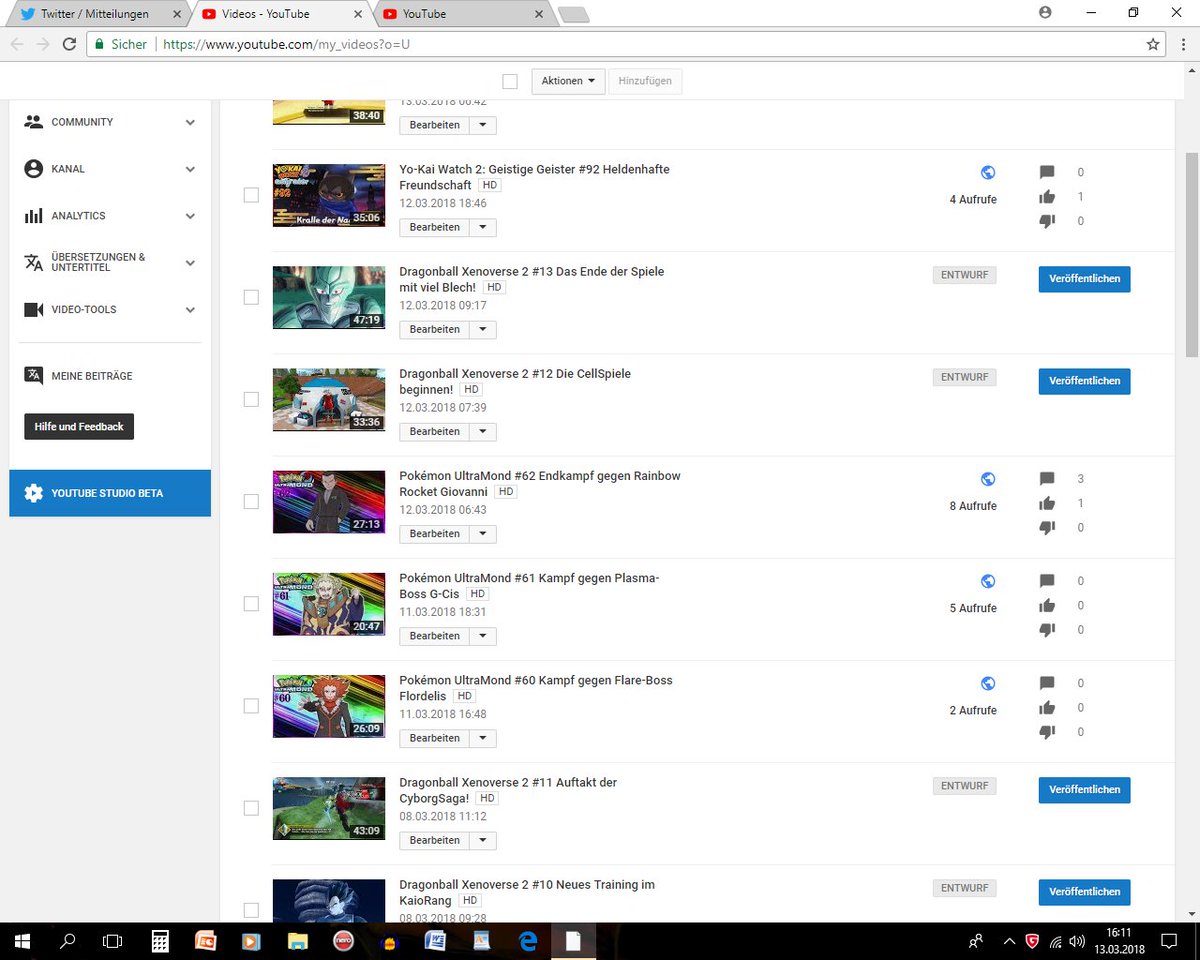Open the Aktionen dropdown
Screen dimensions: 1200x960
(569, 81)
